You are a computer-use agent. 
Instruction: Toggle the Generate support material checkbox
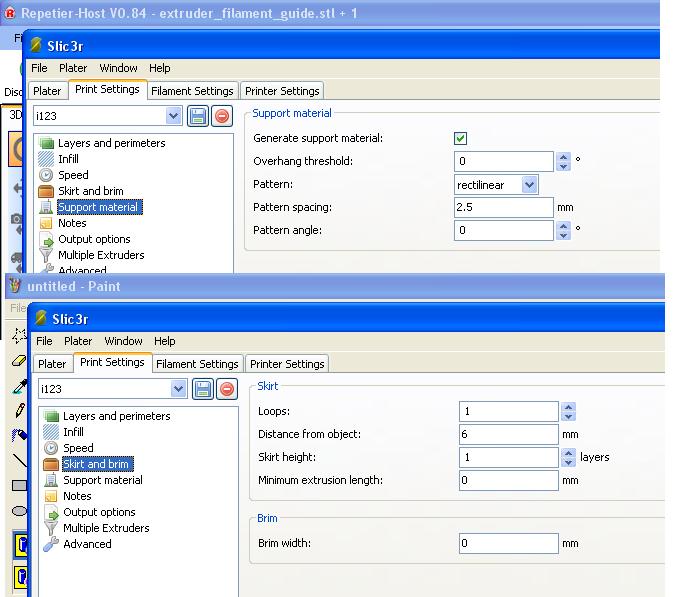tap(460, 138)
